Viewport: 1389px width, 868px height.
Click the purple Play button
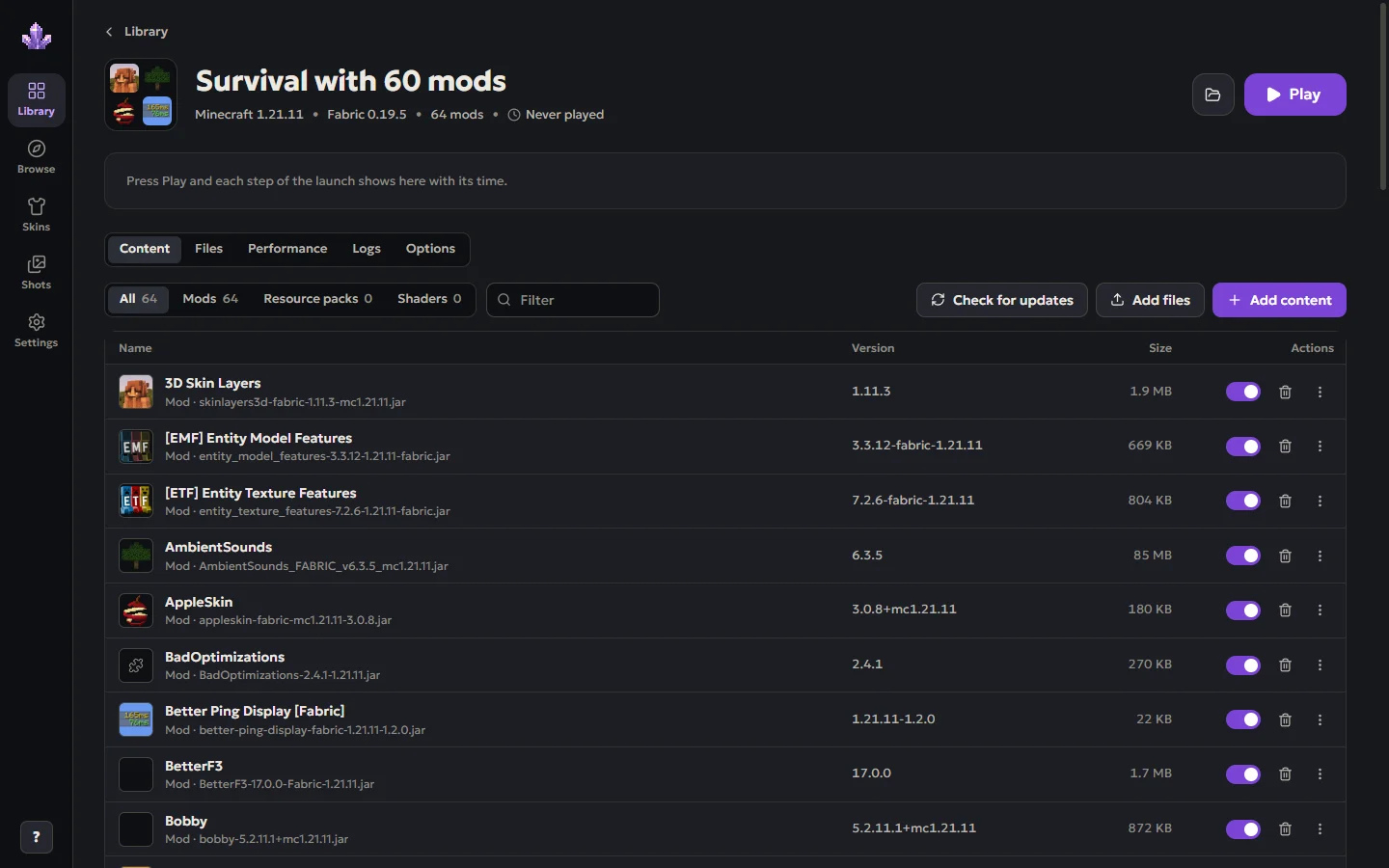[1294, 95]
